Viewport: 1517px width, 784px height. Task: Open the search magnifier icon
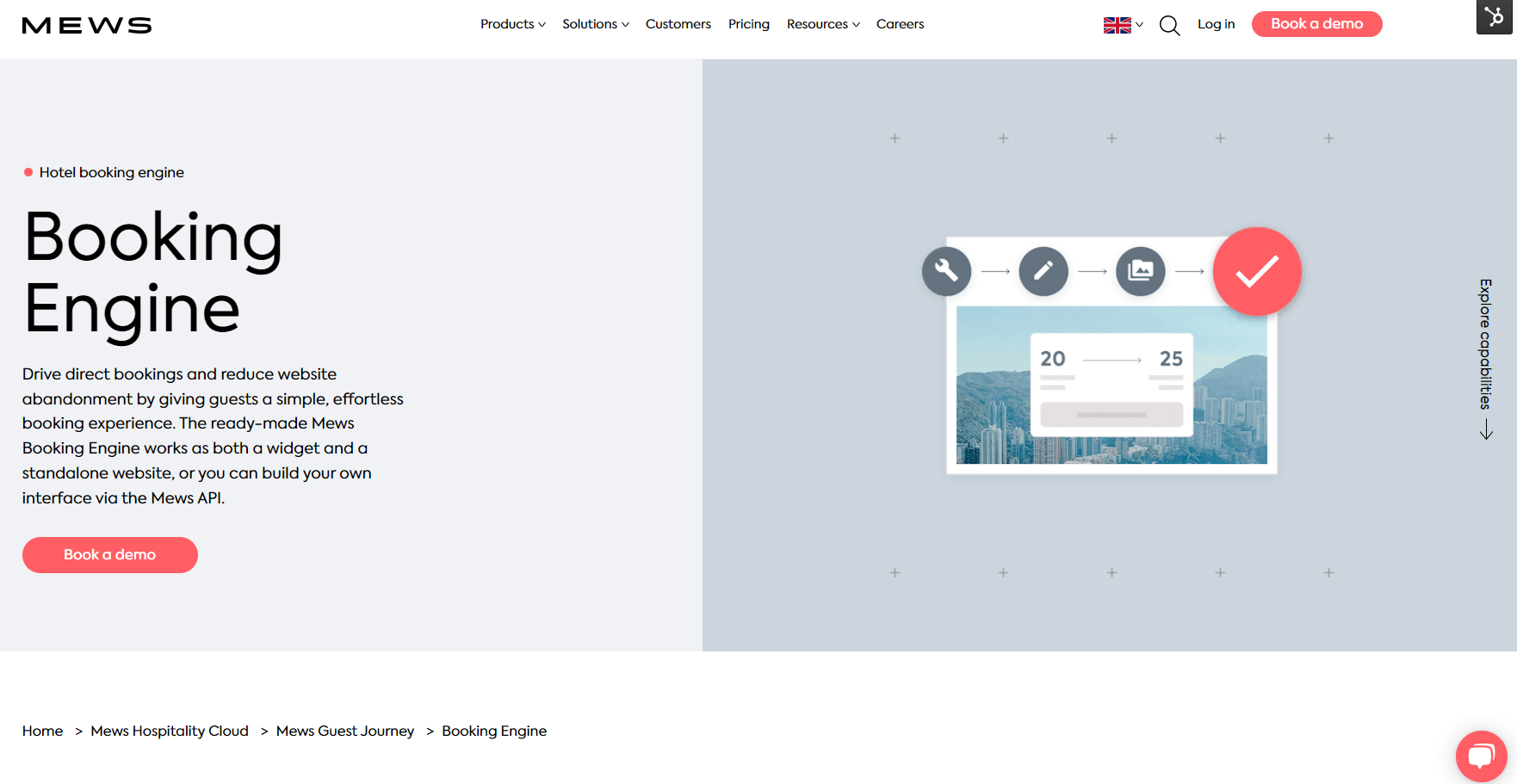(1169, 25)
